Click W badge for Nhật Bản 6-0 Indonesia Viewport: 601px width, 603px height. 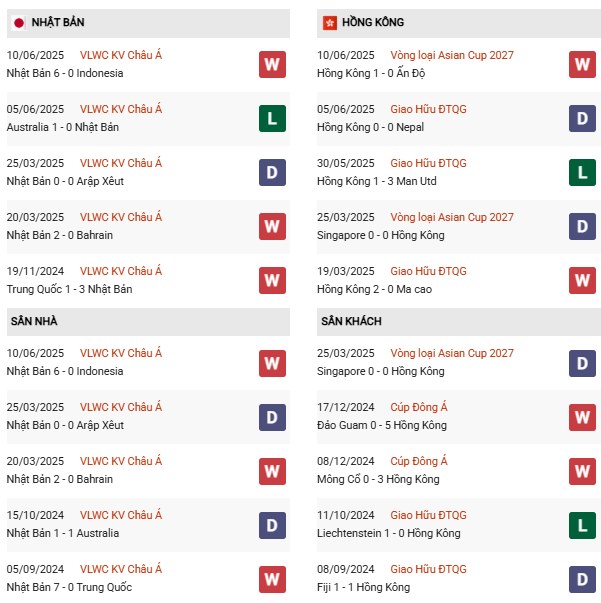pos(272,65)
